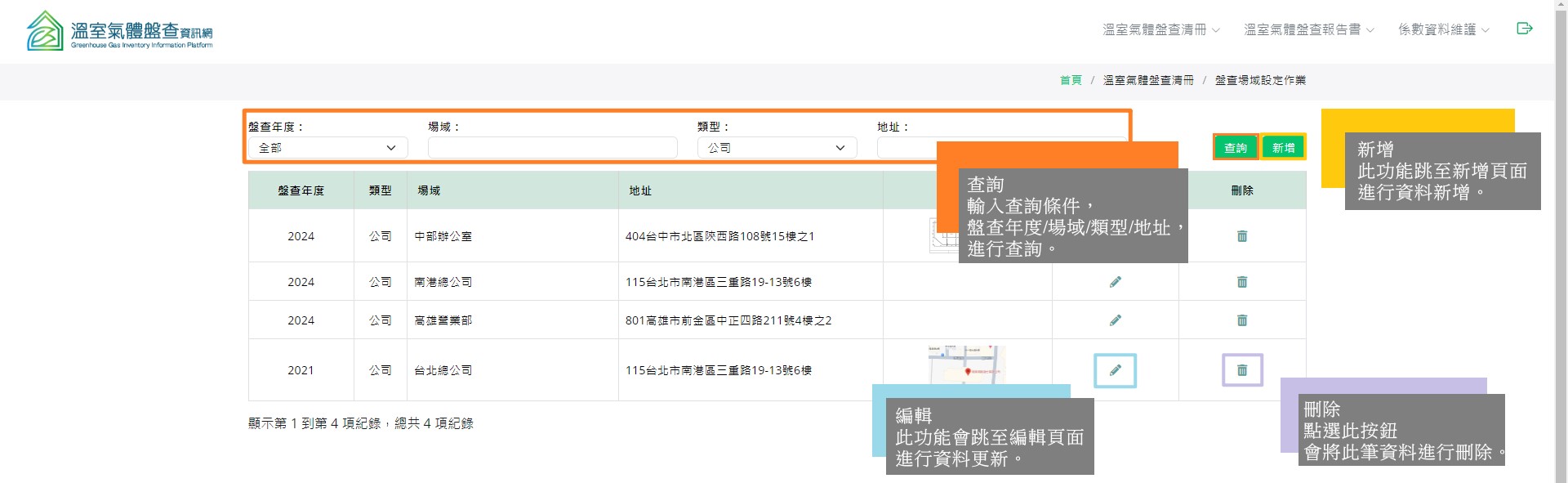Click the 場域 text input field
The width and height of the screenshot is (1568, 483).
[x=552, y=148]
